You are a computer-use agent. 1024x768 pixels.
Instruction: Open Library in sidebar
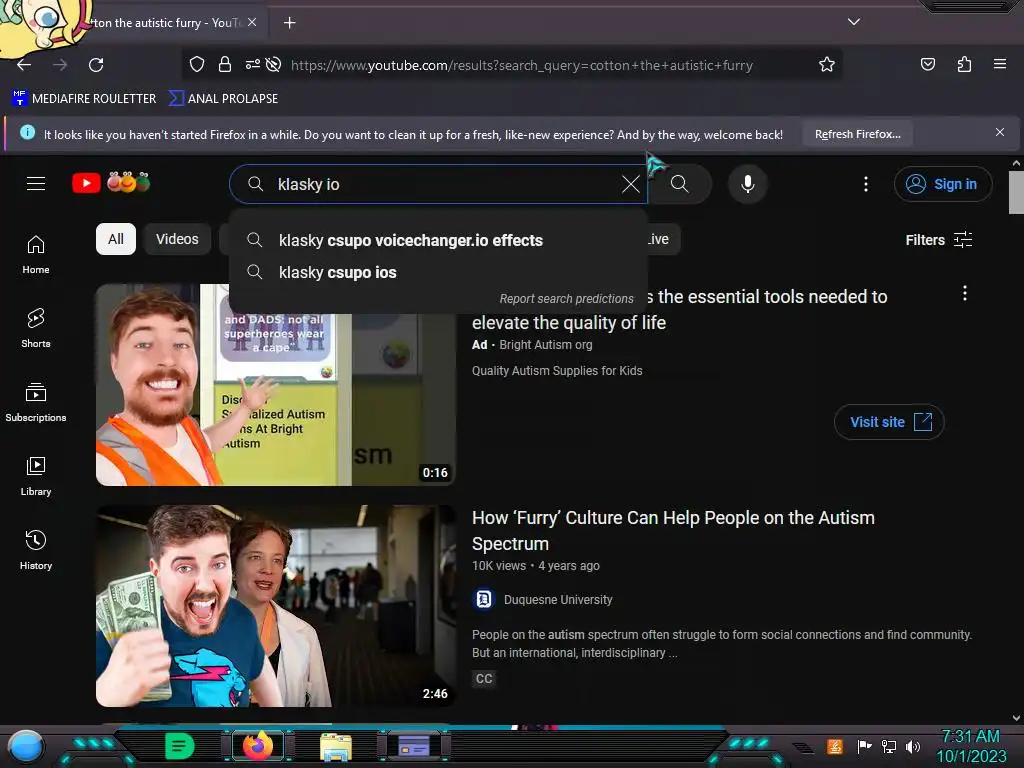36,475
